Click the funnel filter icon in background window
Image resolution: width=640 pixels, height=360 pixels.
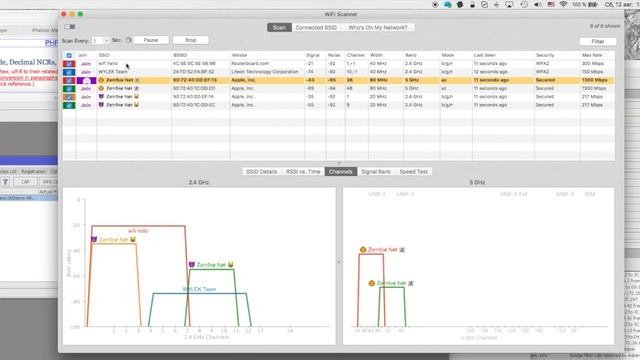tap(5, 182)
